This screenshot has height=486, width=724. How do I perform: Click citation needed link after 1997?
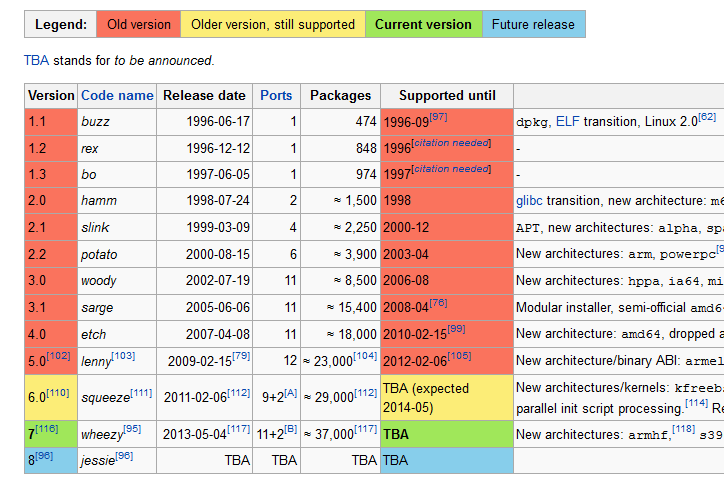click(x=451, y=169)
